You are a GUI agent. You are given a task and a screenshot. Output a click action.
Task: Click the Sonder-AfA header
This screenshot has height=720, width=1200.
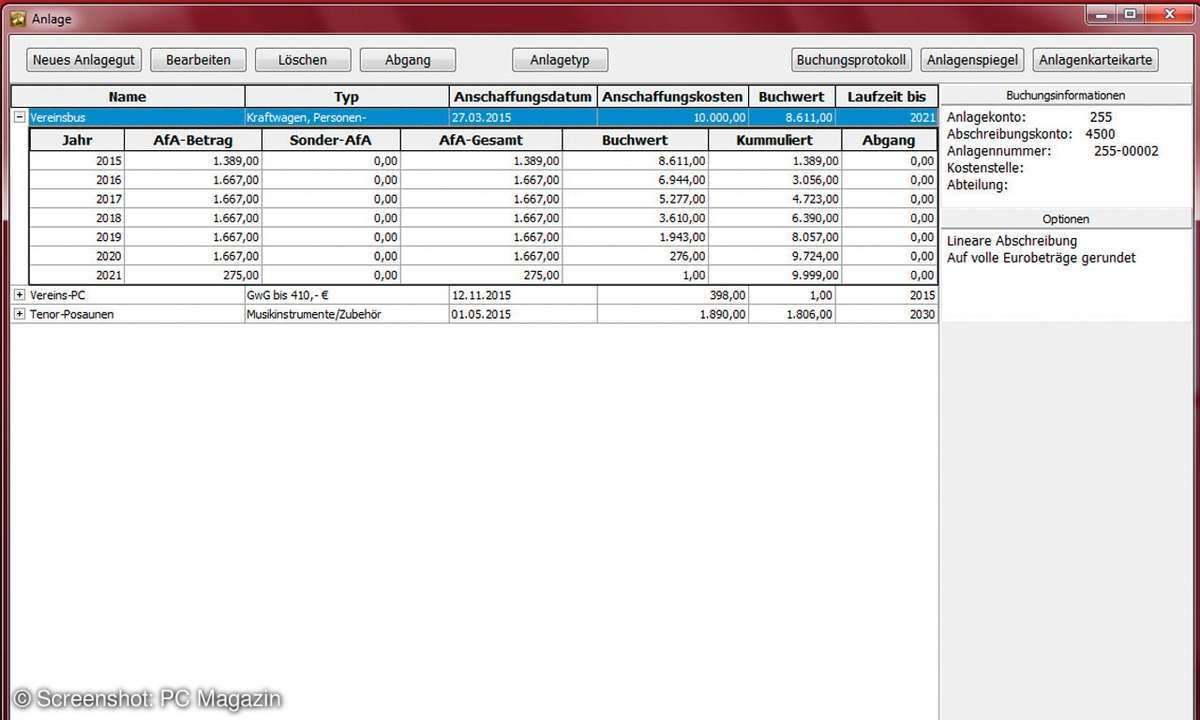point(331,140)
